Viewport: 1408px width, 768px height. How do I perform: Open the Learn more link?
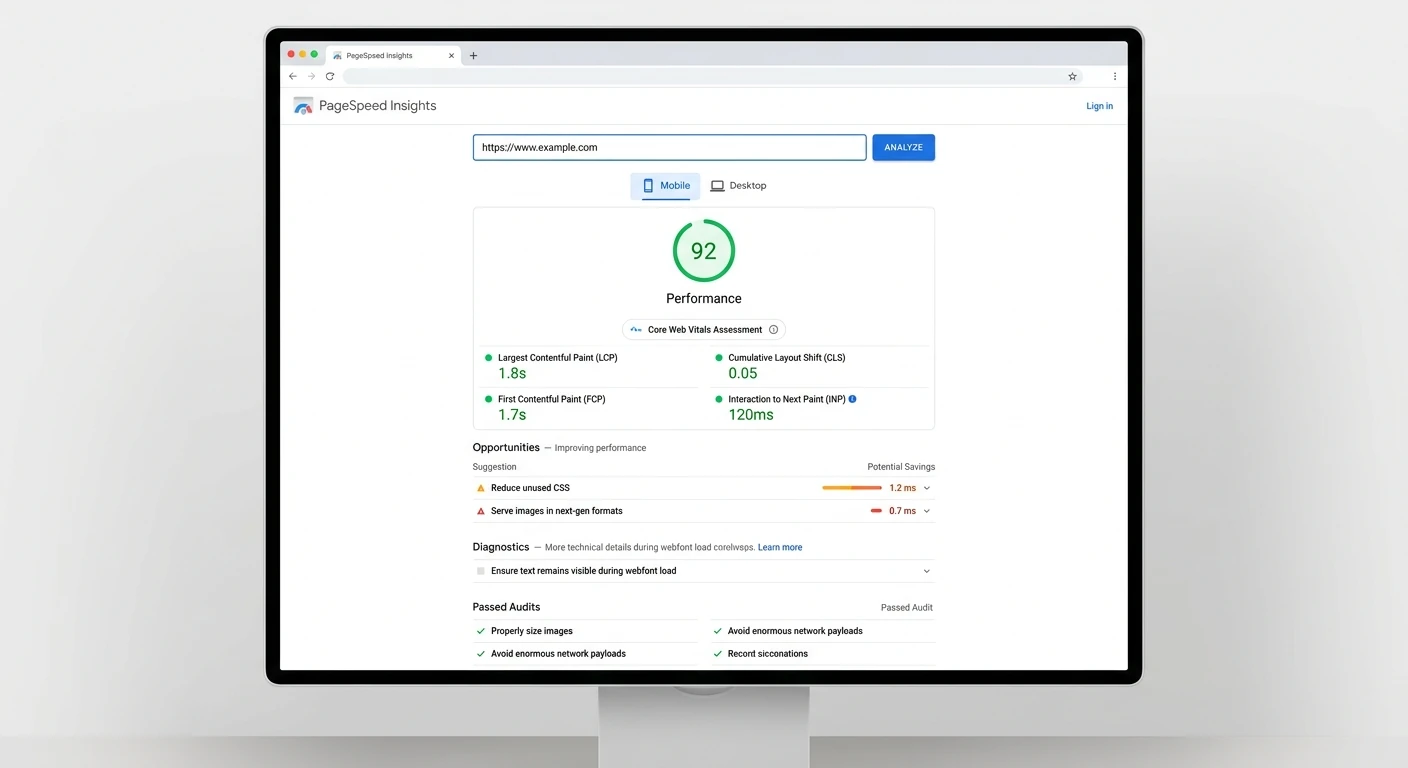click(780, 548)
